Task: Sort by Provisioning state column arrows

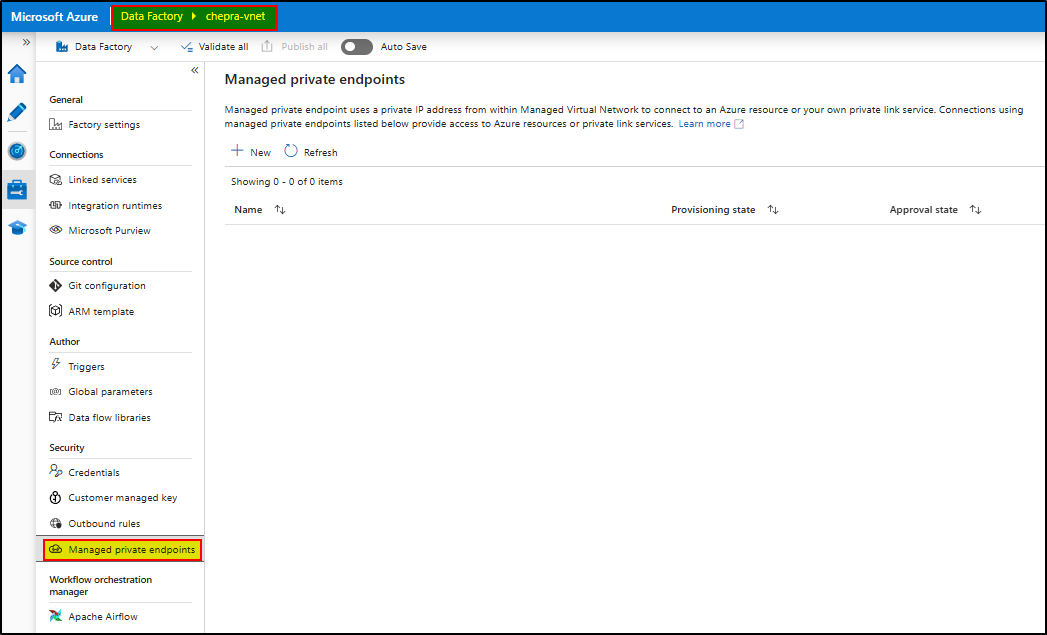Action: tap(773, 210)
